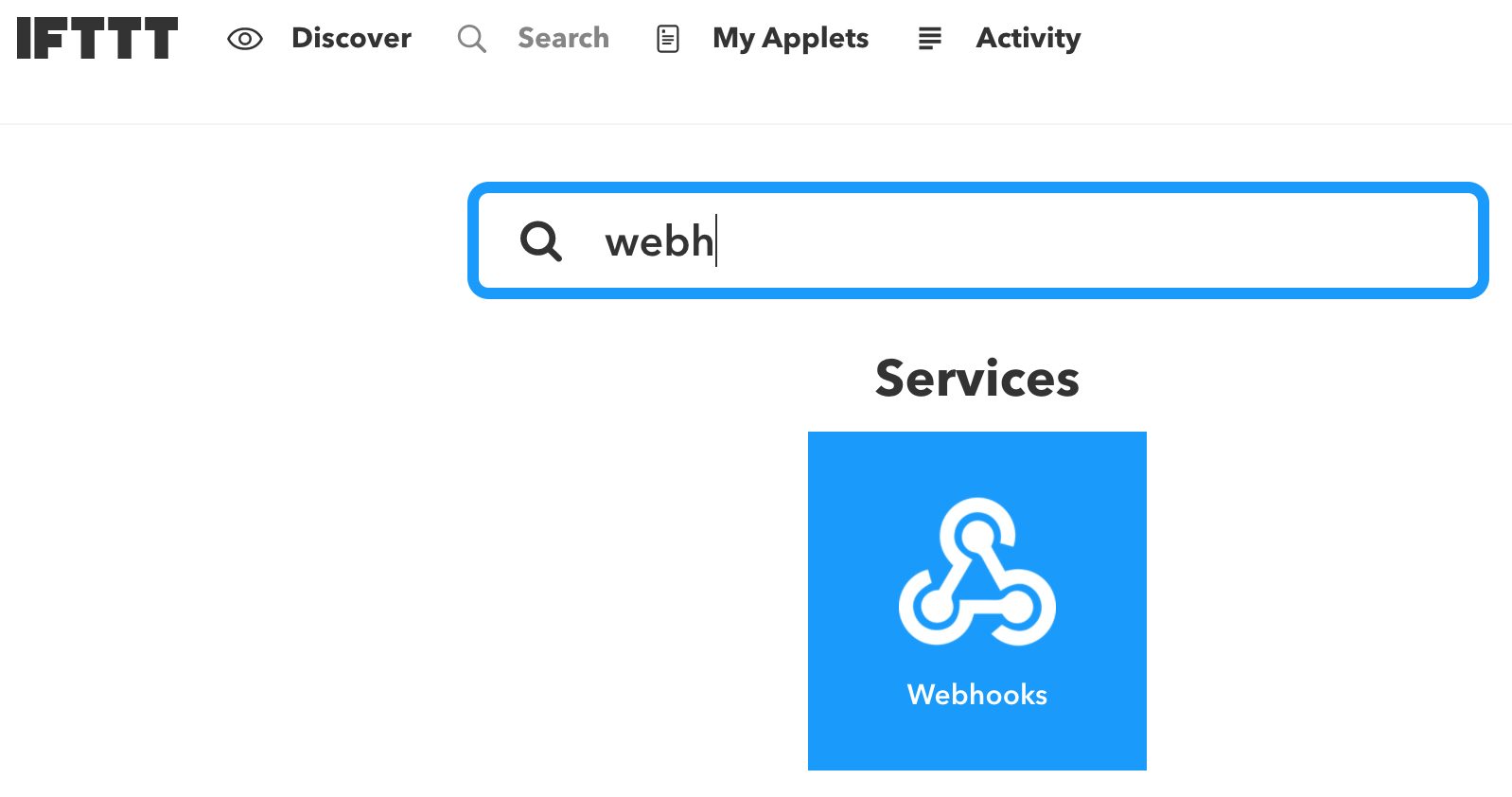Screen dimensions: 1512x797
Task: Open the Discover page link
Action: coord(351,38)
